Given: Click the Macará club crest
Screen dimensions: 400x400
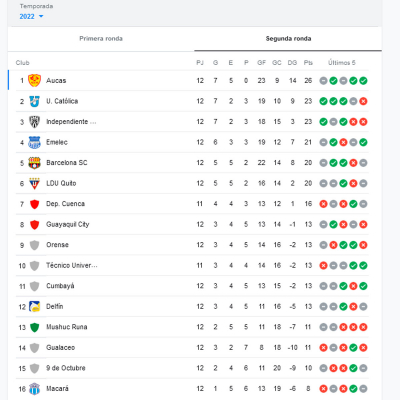Looking at the screenshot, I should pos(34,389).
